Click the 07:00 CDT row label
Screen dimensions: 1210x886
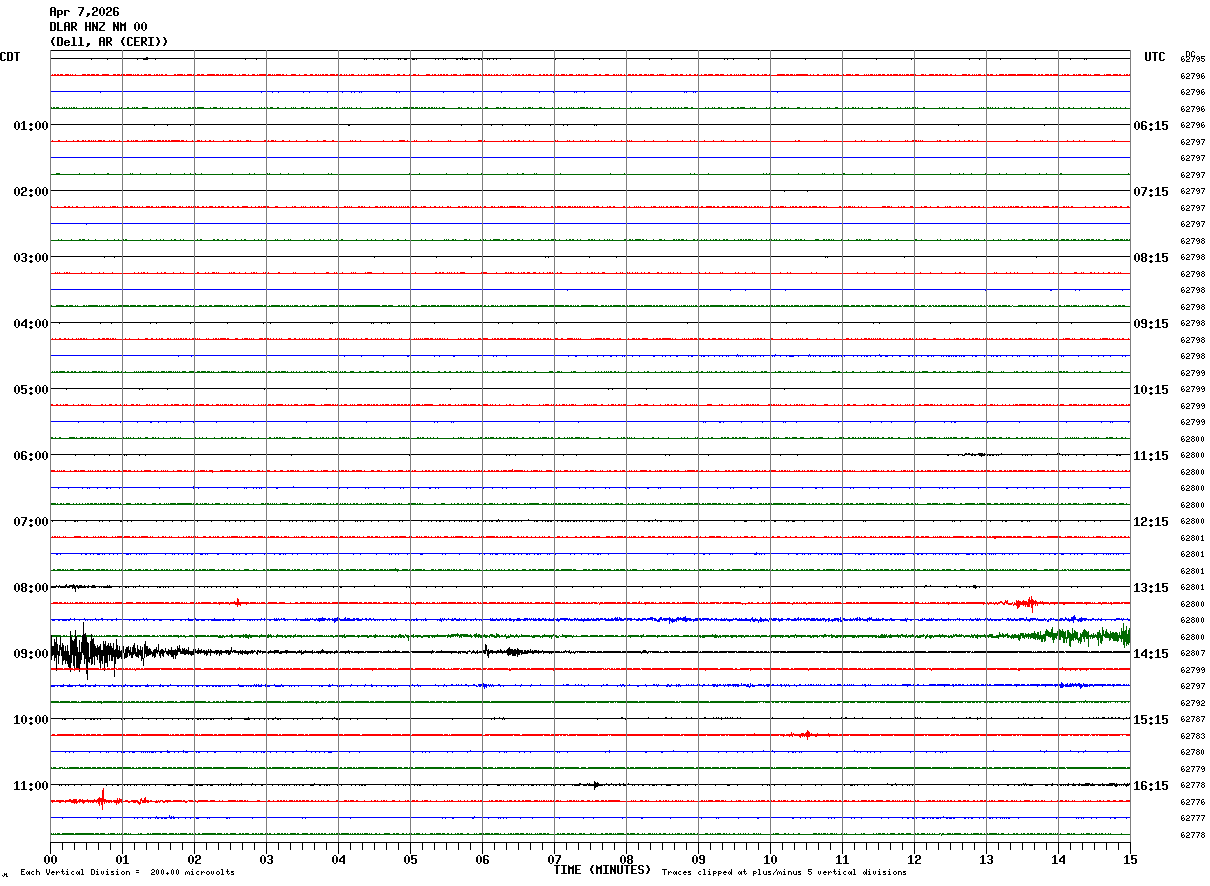click(31, 522)
